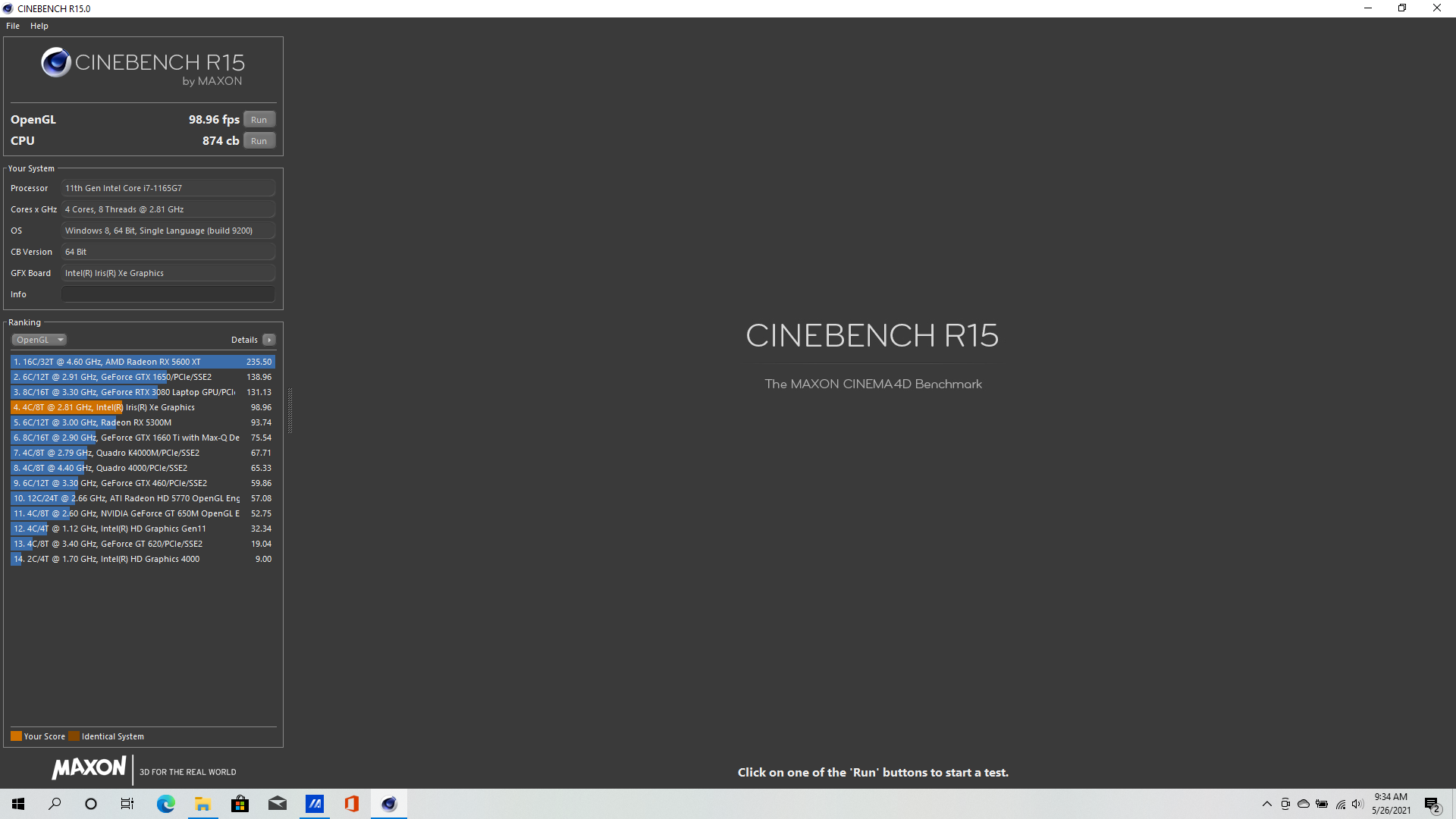Open Microsoft Store from taskbar
Image resolution: width=1456 pixels, height=819 pixels.
(x=240, y=804)
